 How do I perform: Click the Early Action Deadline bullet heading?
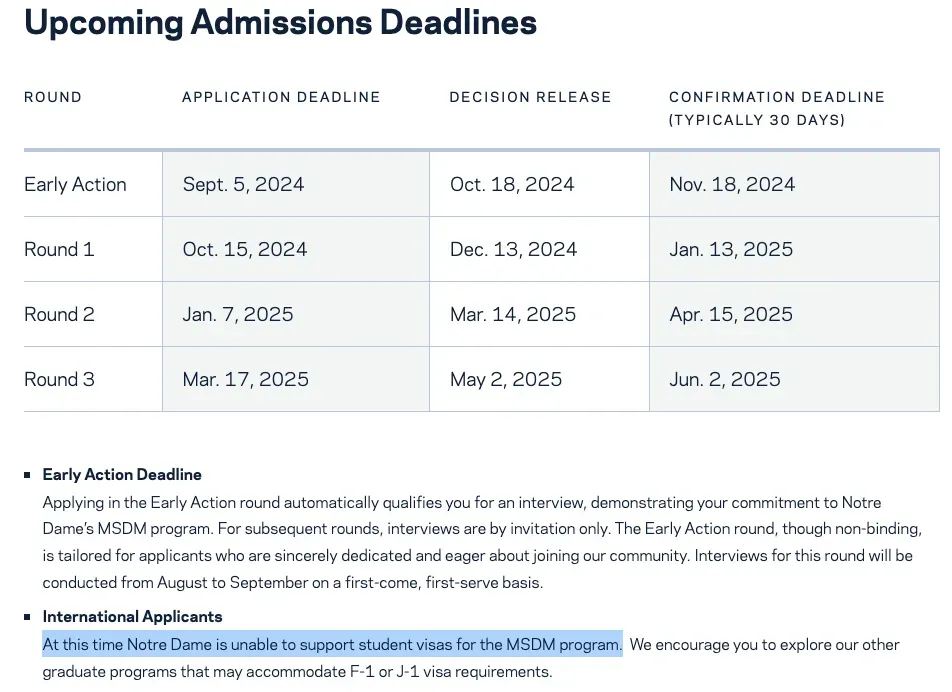pos(122,475)
